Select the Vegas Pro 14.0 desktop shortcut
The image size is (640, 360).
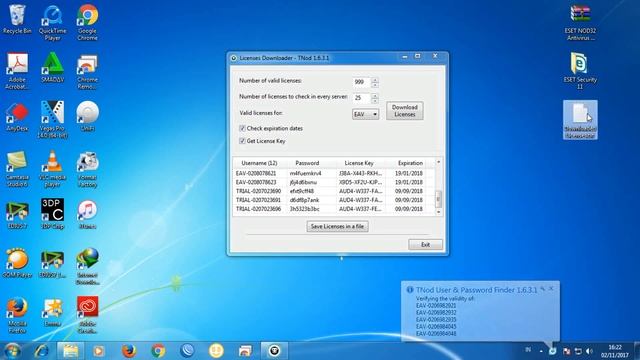click(x=53, y=120)
